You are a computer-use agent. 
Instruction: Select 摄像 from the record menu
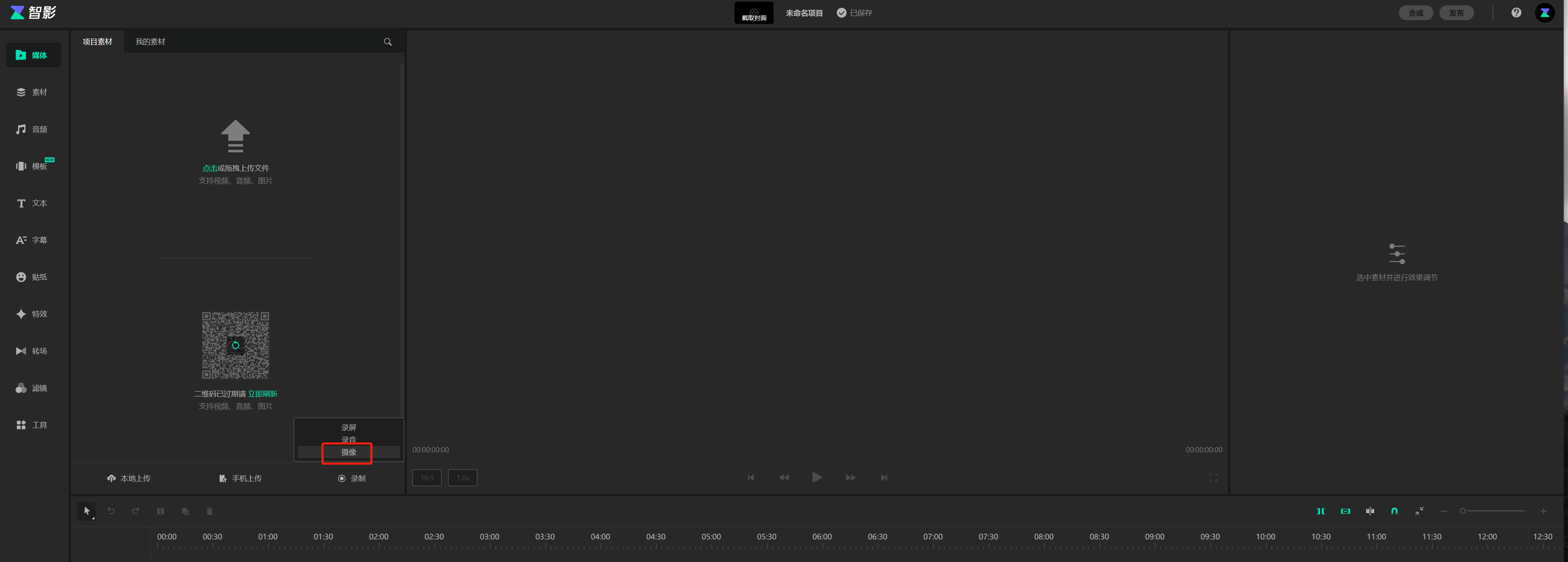tap(348, 452)
